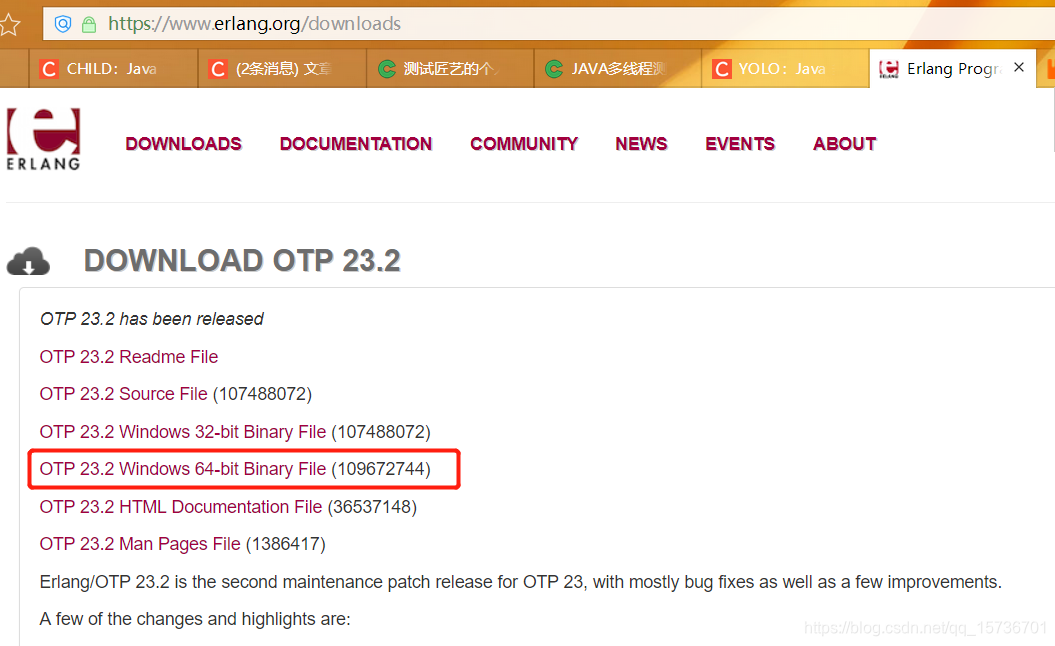
Task: Select the Erlang Progr tab
Action: point(953,69)
